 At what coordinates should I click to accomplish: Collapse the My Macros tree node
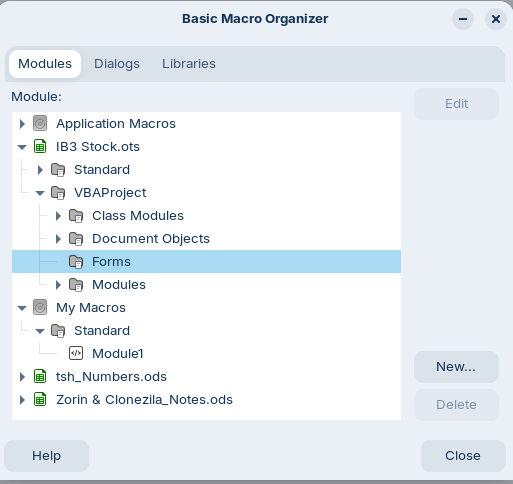pos(22,308)
